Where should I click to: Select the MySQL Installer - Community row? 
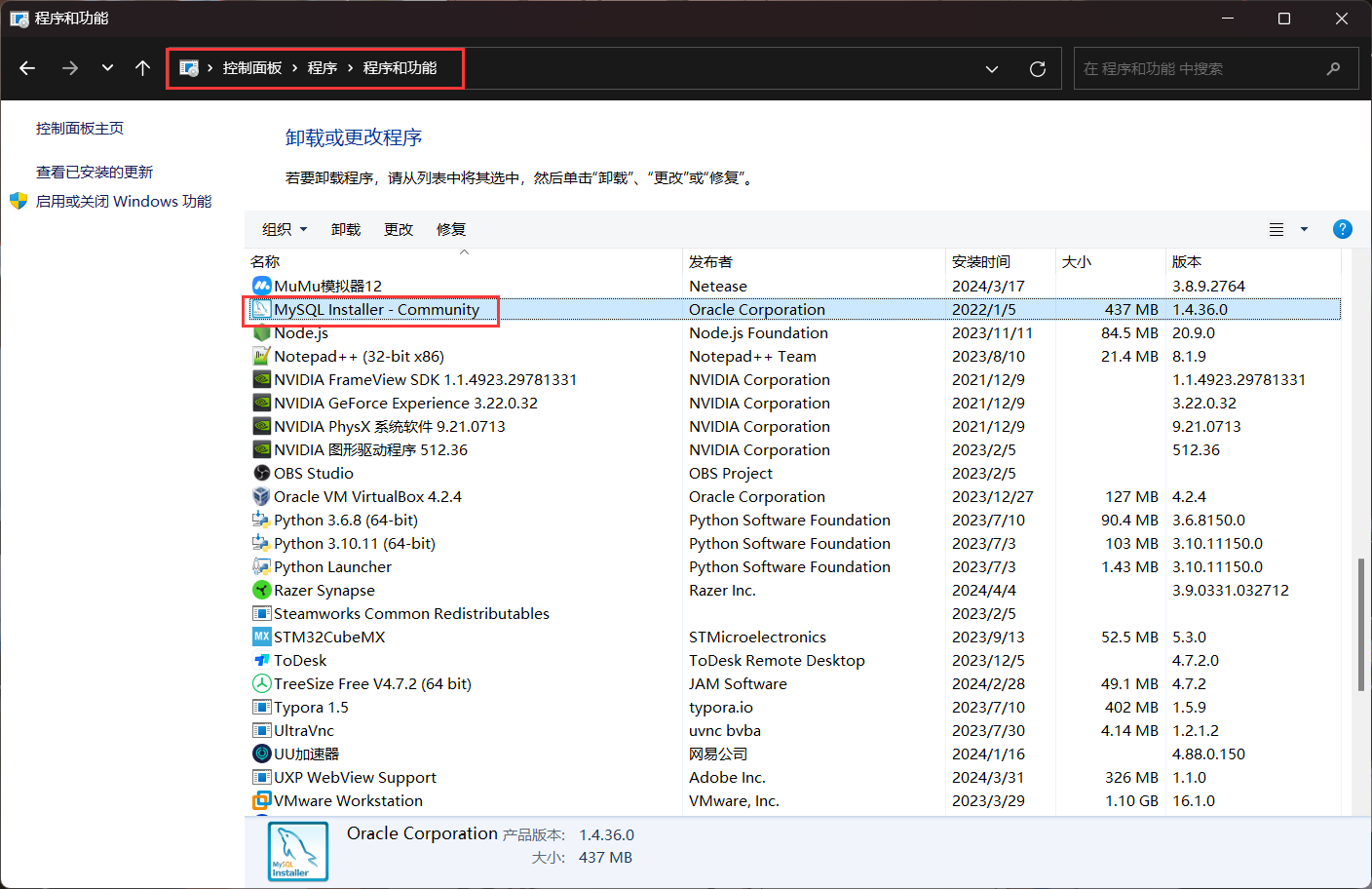794,309
